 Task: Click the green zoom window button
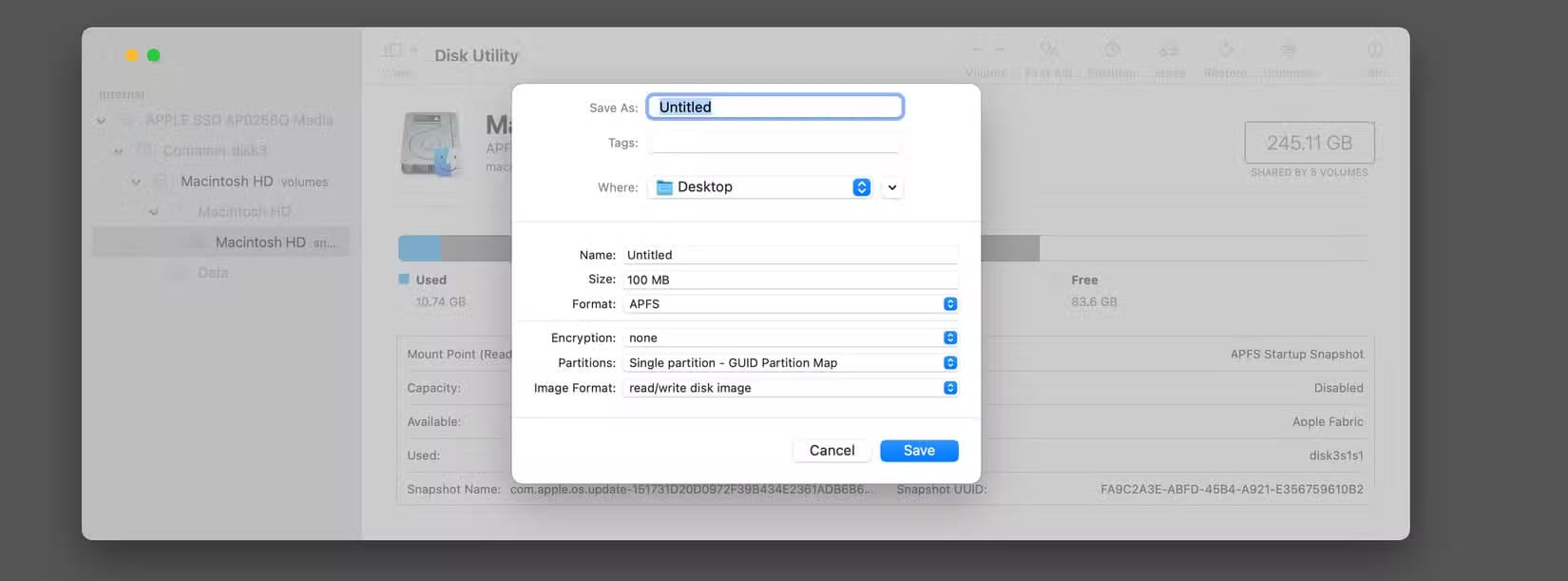(x=153, y=55)
